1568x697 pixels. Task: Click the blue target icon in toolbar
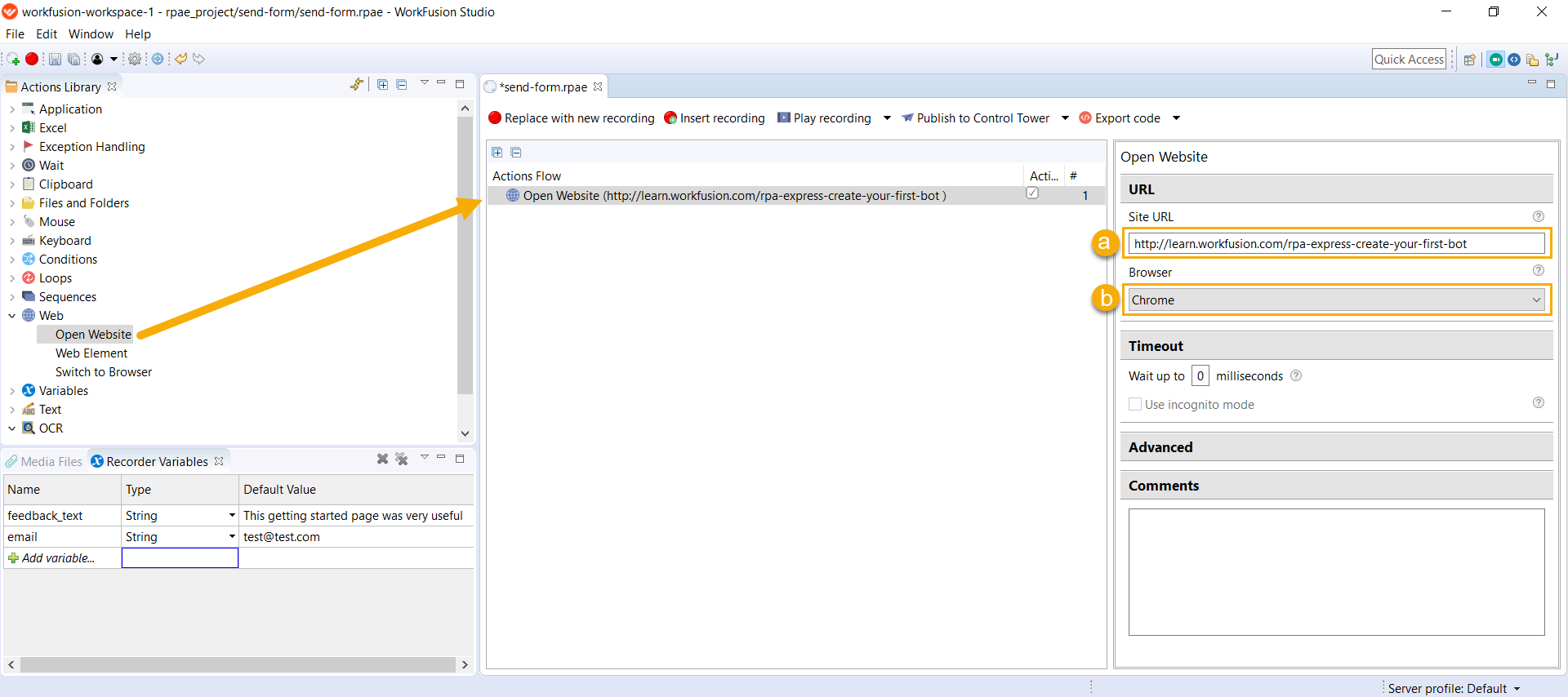(x=158, y=59)
